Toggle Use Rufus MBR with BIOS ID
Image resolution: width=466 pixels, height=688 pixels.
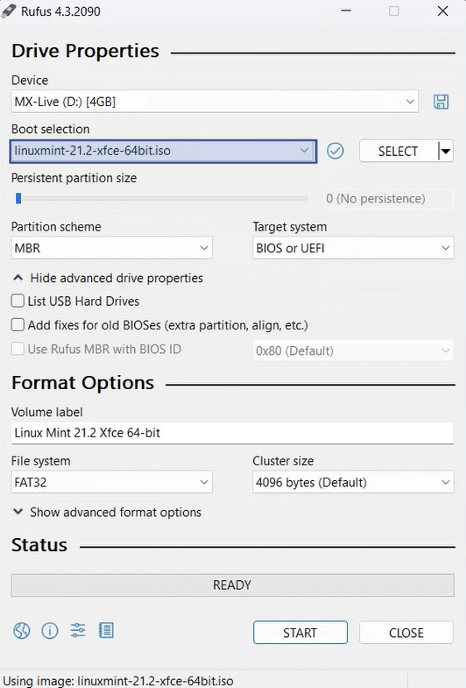point(18,349)
